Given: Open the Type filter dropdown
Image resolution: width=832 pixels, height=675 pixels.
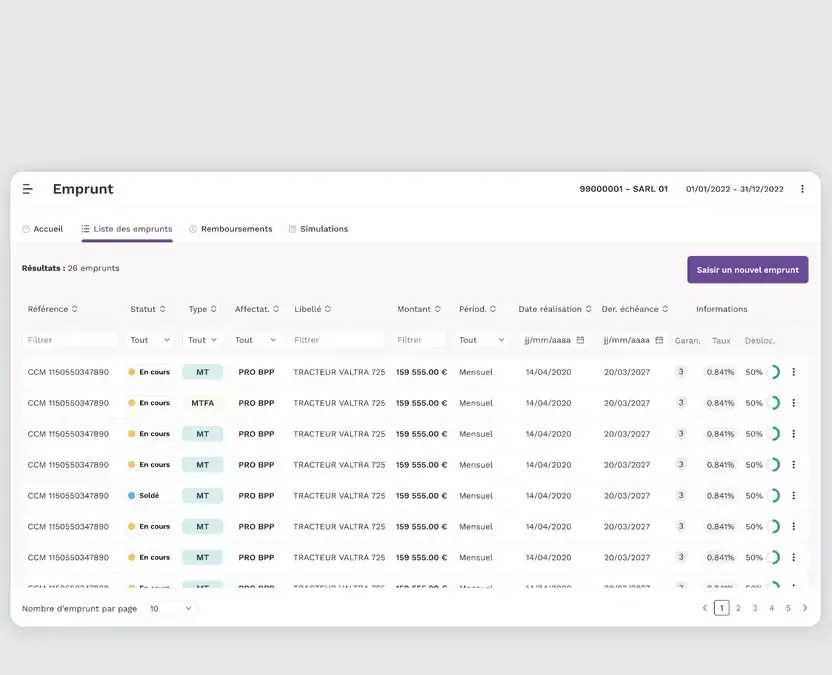Looking at the screenshot, I should pyautogui.click(x=202, y=340).
